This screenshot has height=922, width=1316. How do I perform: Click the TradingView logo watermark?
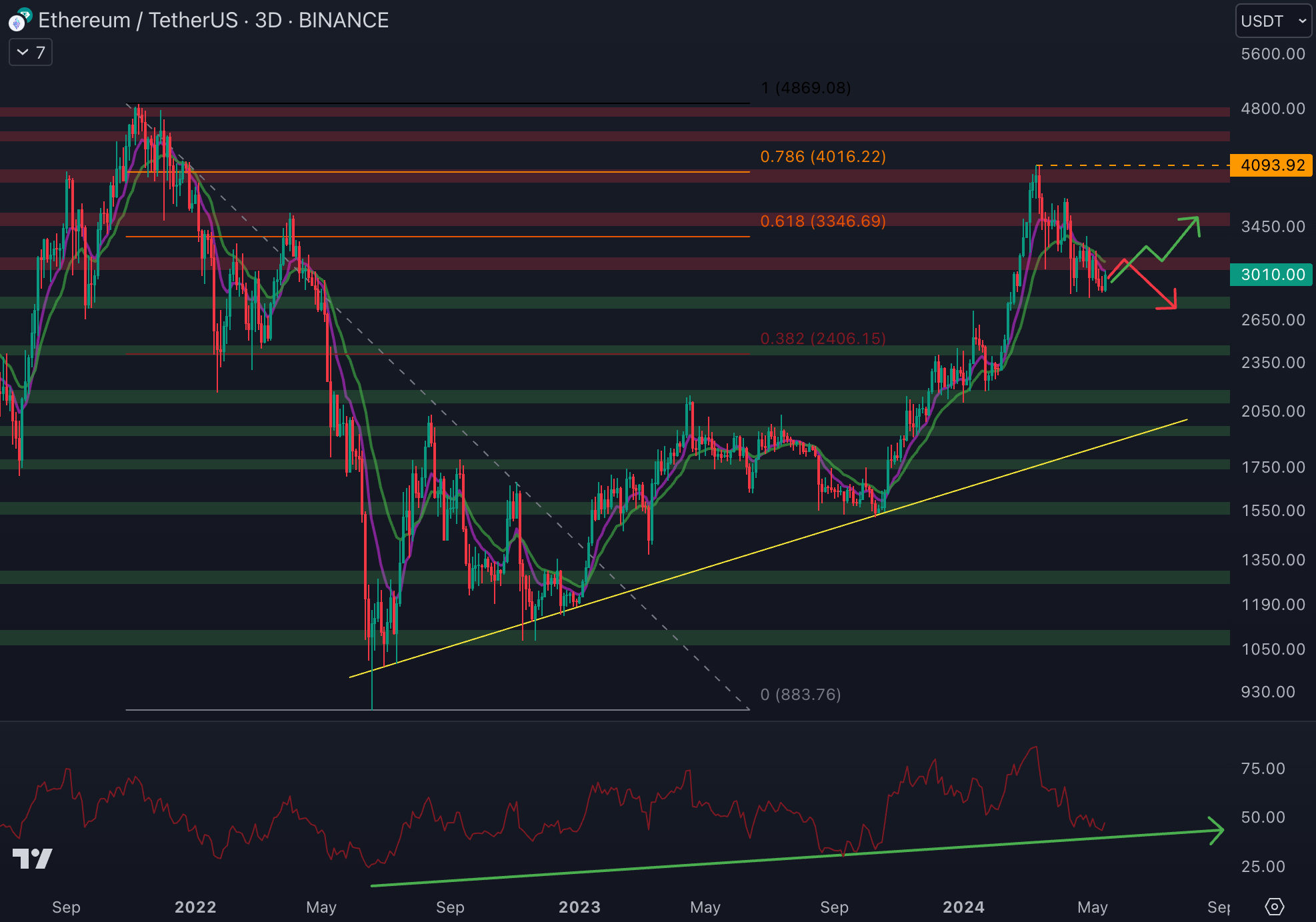[x=32, y=858]
